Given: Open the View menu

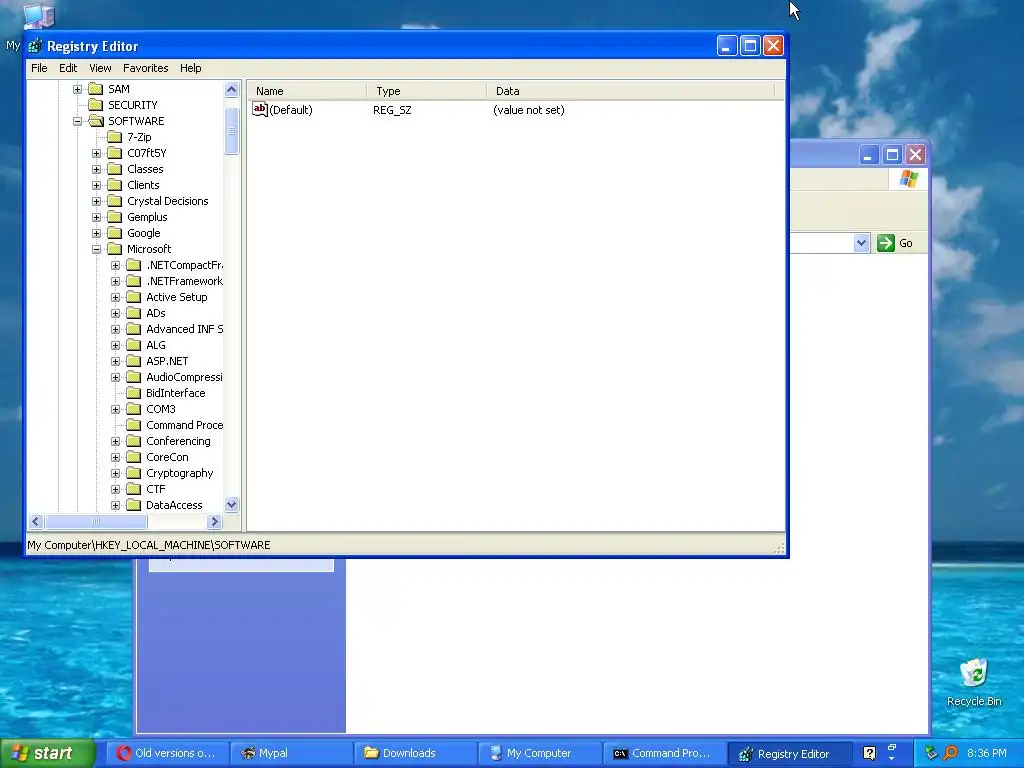Looking at the screenshot, I should tap(100, 68).
